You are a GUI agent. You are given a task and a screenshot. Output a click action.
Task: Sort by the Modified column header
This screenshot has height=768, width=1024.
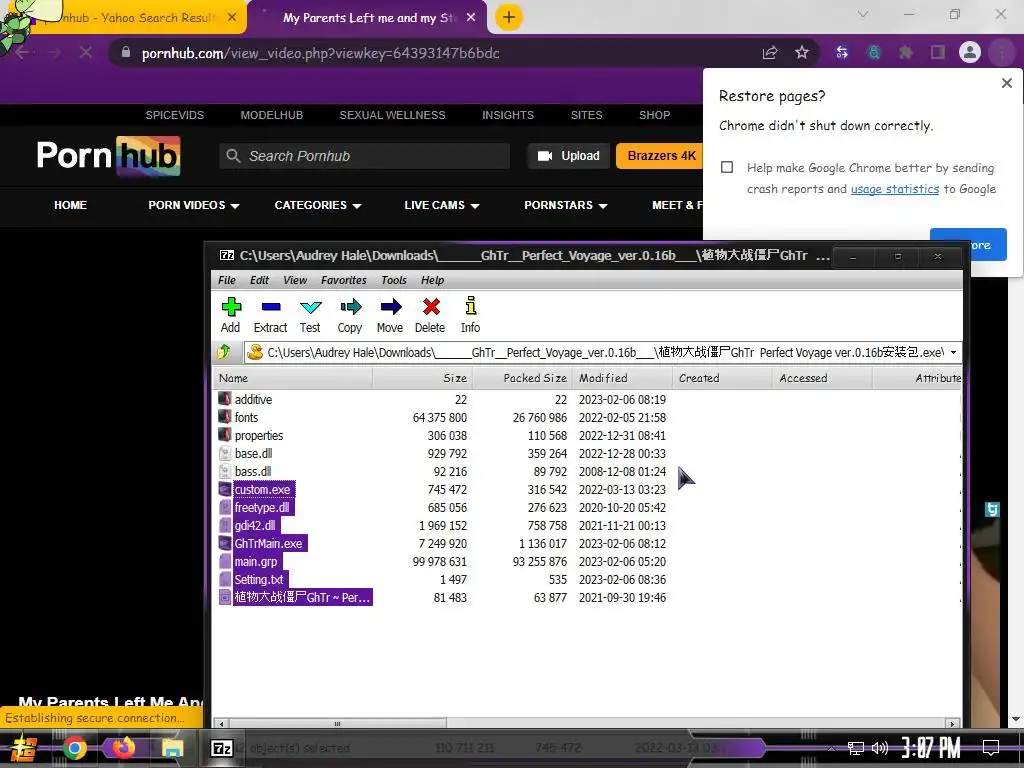tap(622, 378)
